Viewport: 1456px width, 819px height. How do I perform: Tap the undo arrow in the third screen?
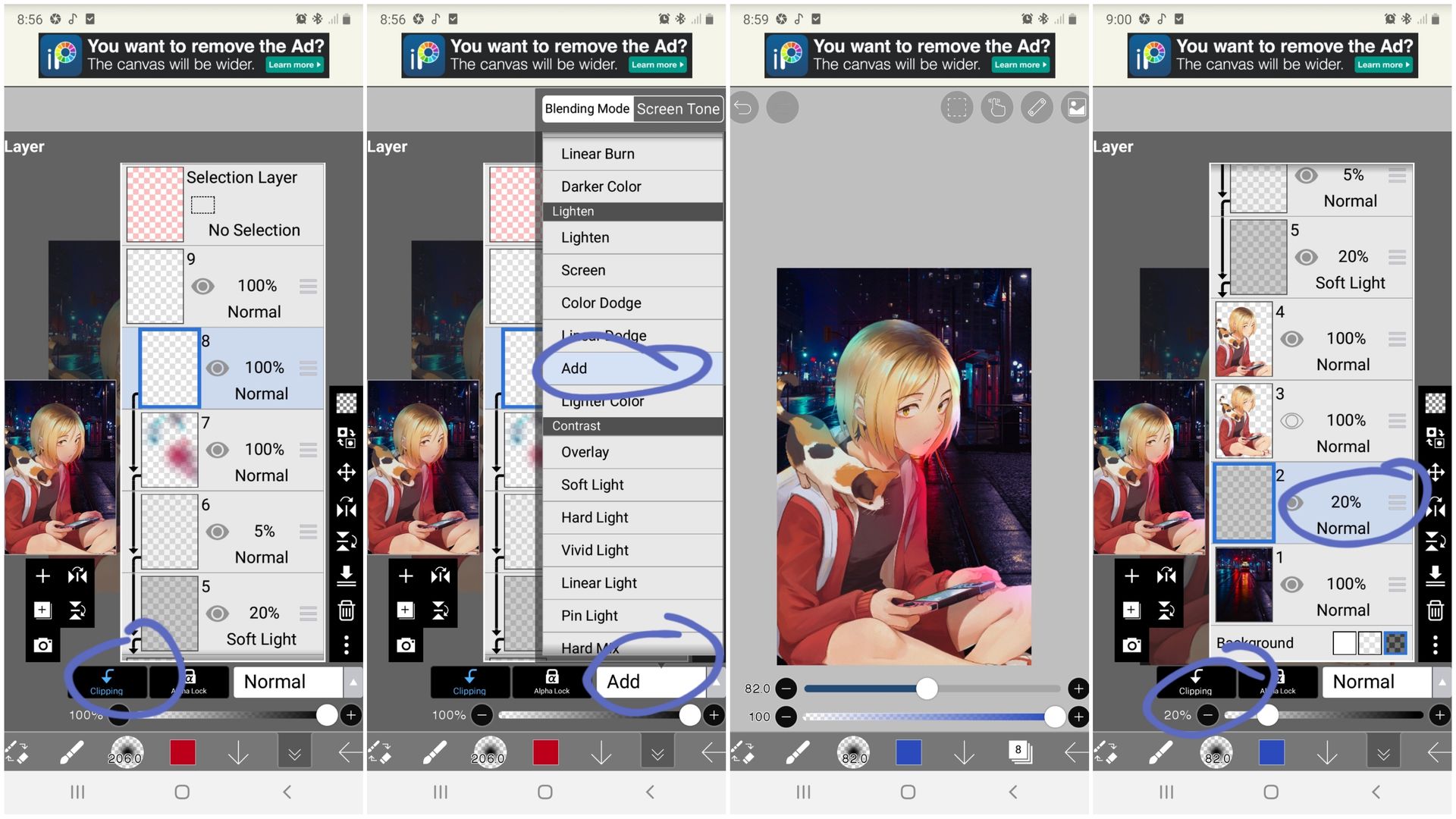tap(743, 108)
